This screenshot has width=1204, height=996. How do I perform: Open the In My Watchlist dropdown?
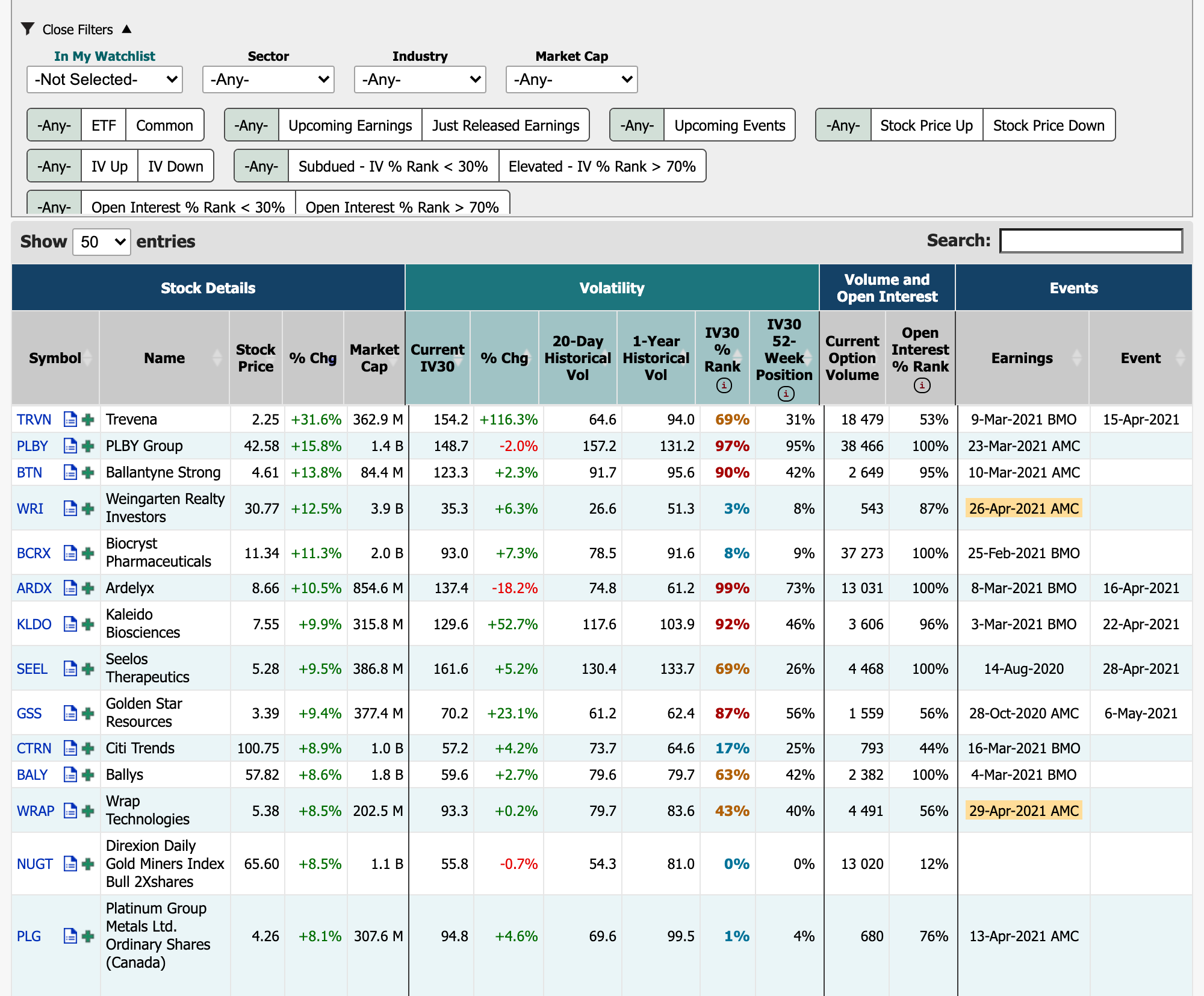tap(105, 79)
